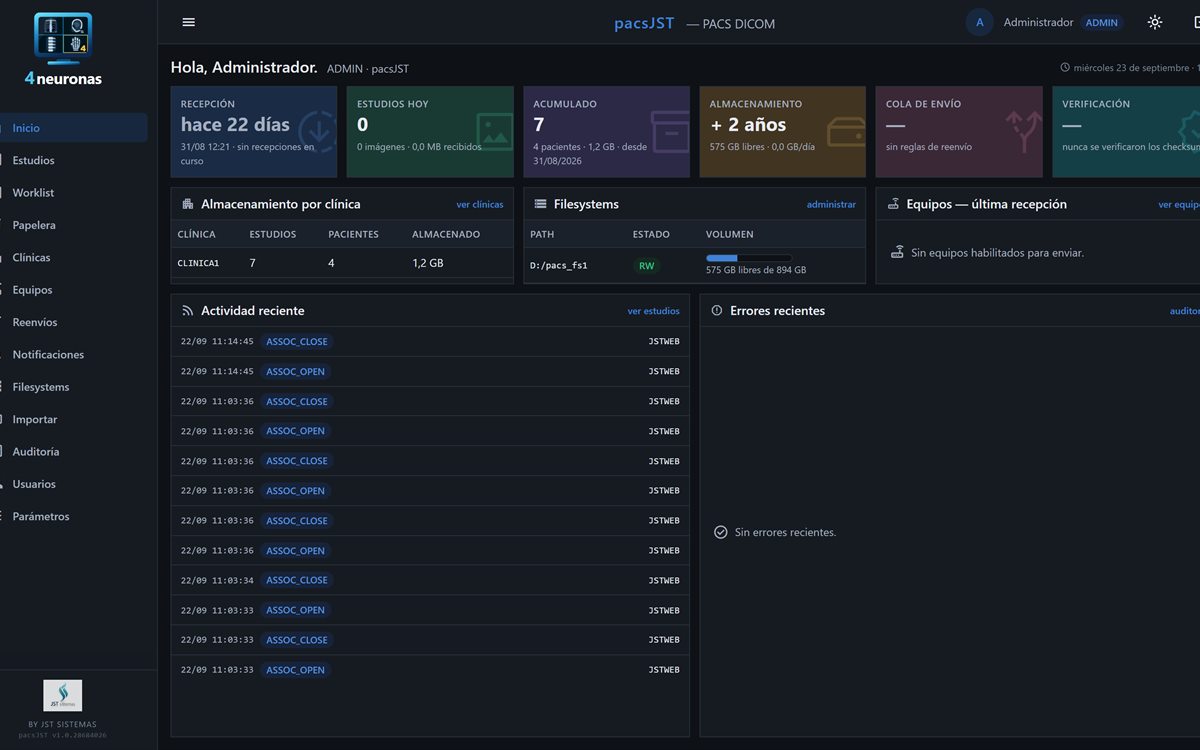Image resolution: width=1200 pixels, height=750 pixels.
Task: Click the alert icon beside Errores recientes
Action: coord(716,311)
